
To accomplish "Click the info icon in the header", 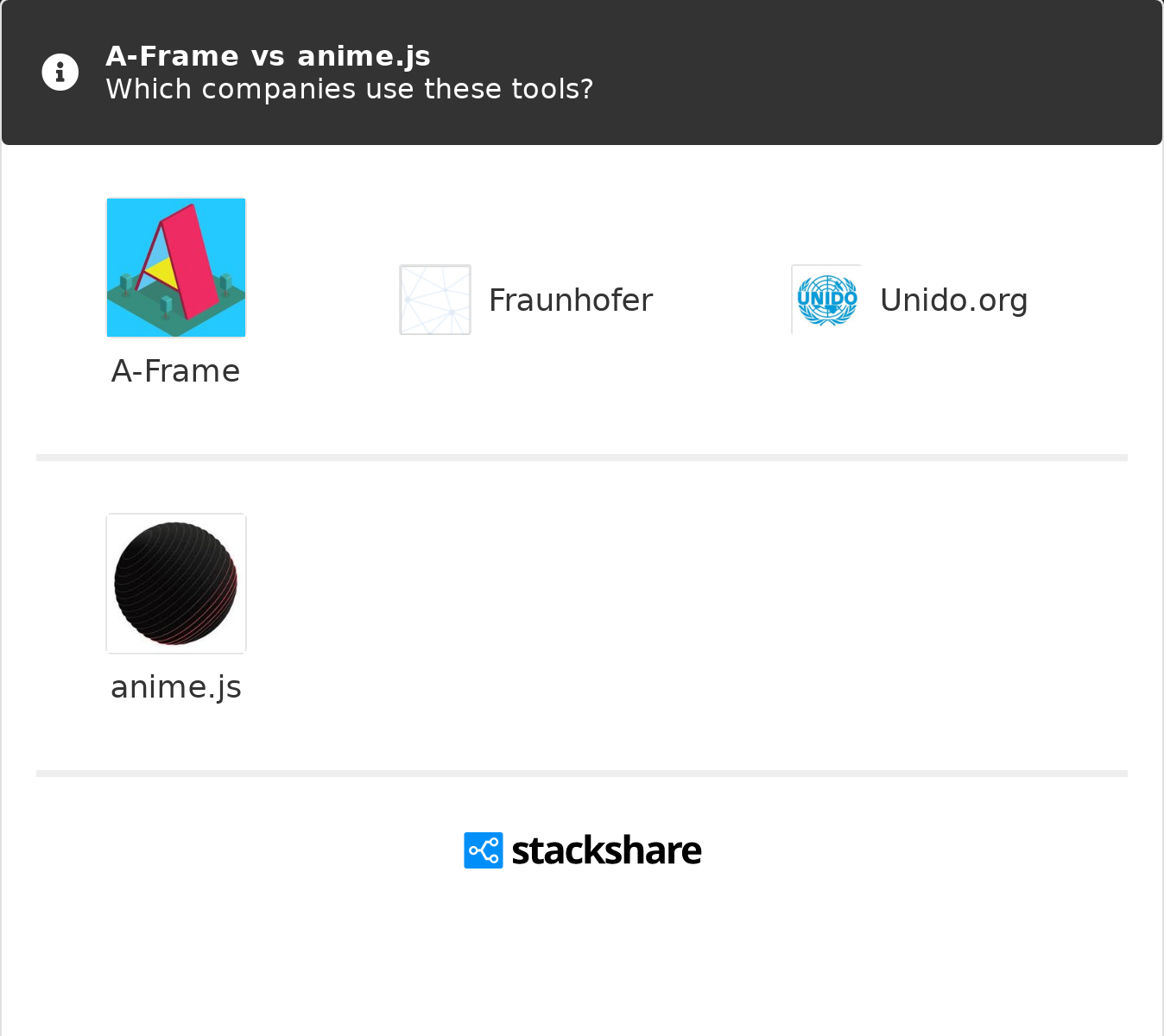I will pos(60,73).
